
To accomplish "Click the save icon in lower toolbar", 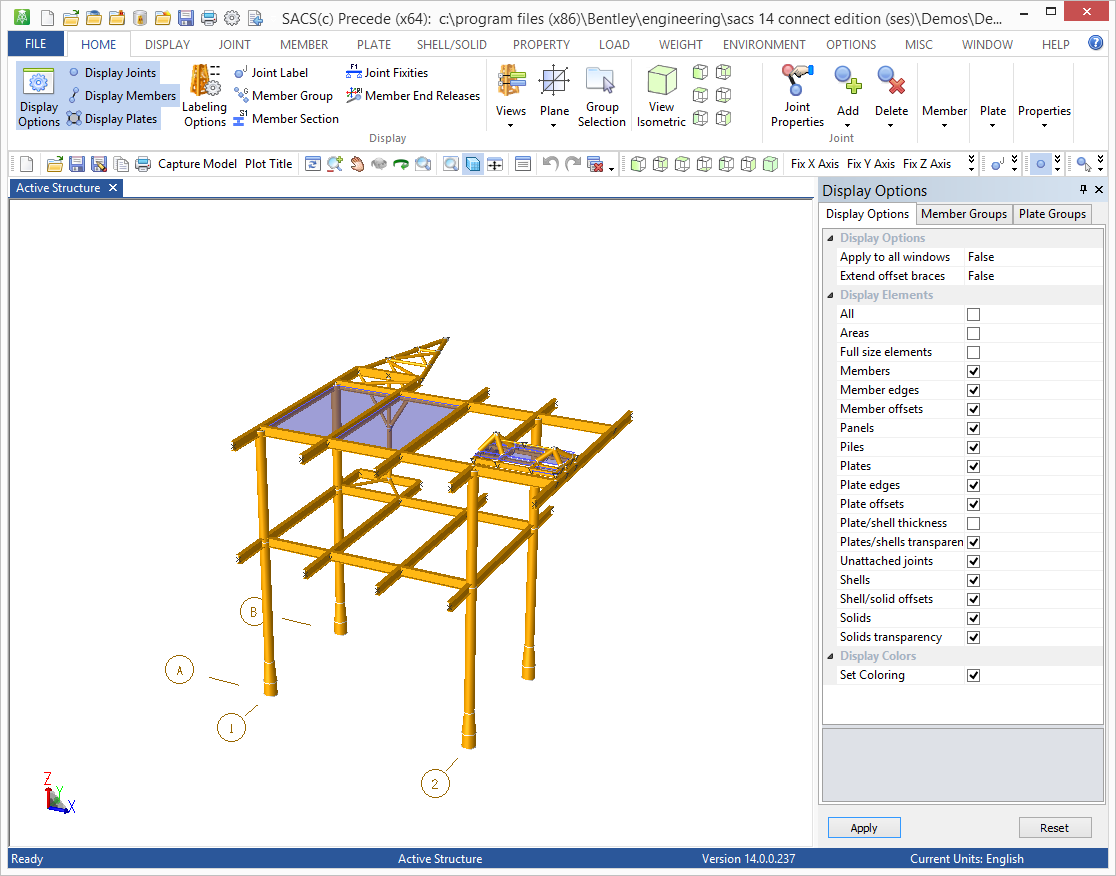I will [x=77, y=164].
